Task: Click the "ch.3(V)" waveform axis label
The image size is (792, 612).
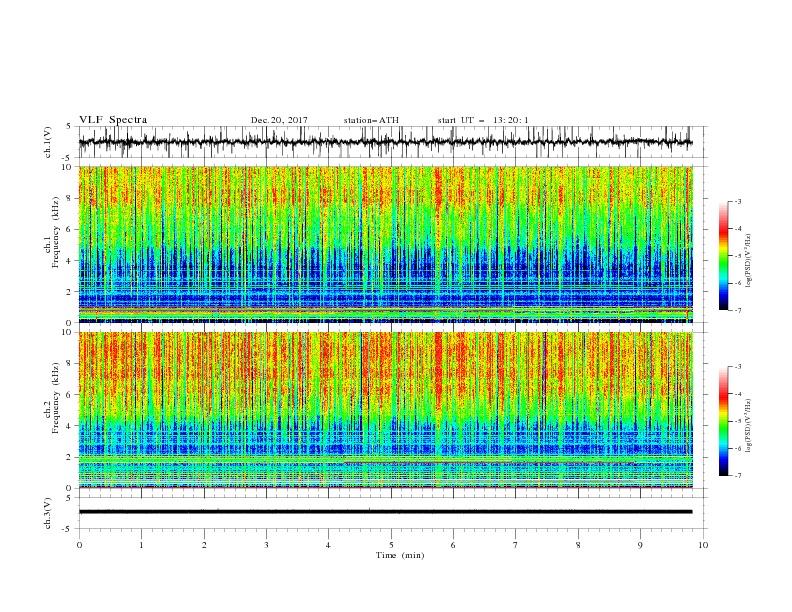Action: (x=48, y=513)
